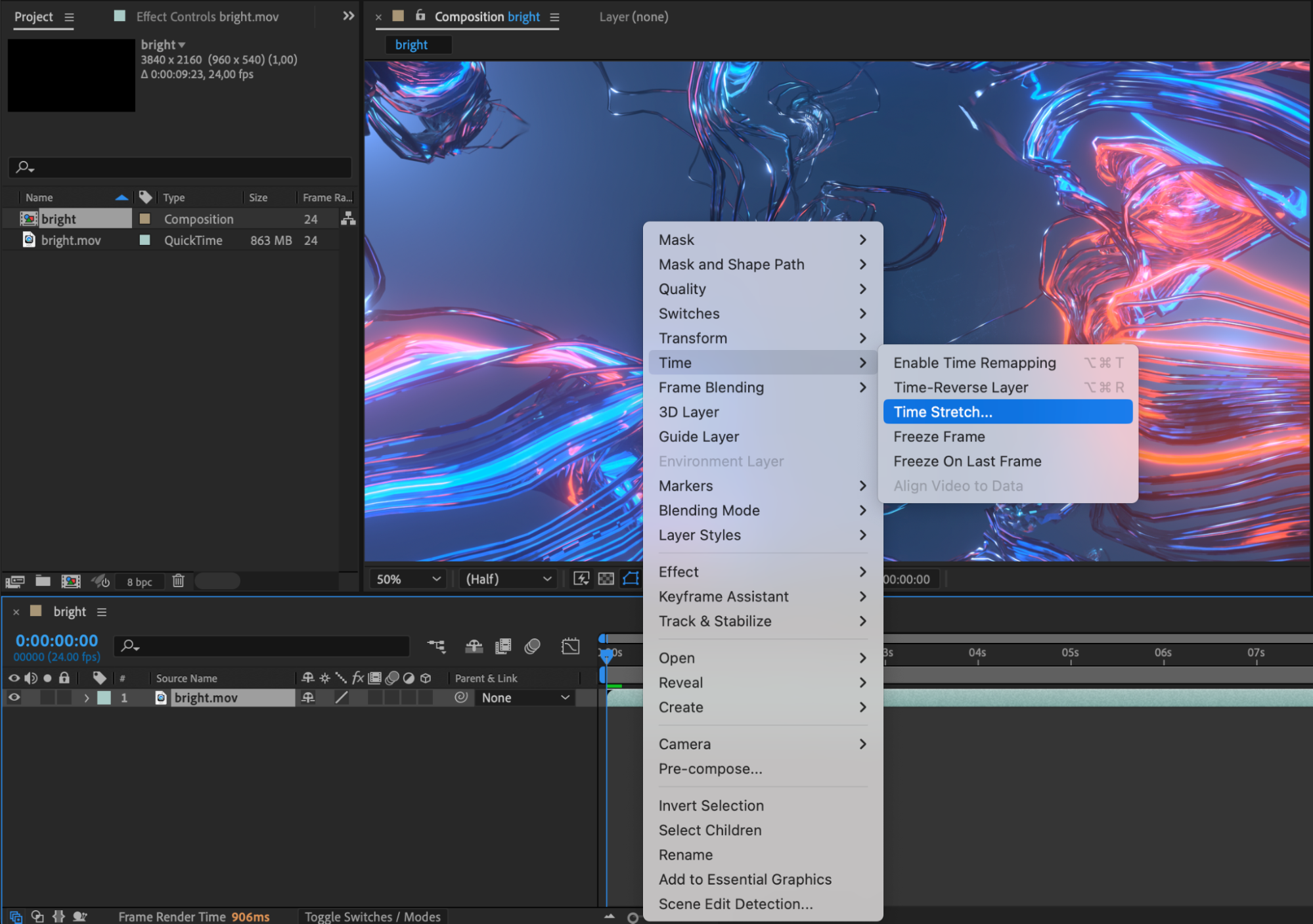
Task: Expand the bright.mov layer properties
Action: [x=86, y=697]
